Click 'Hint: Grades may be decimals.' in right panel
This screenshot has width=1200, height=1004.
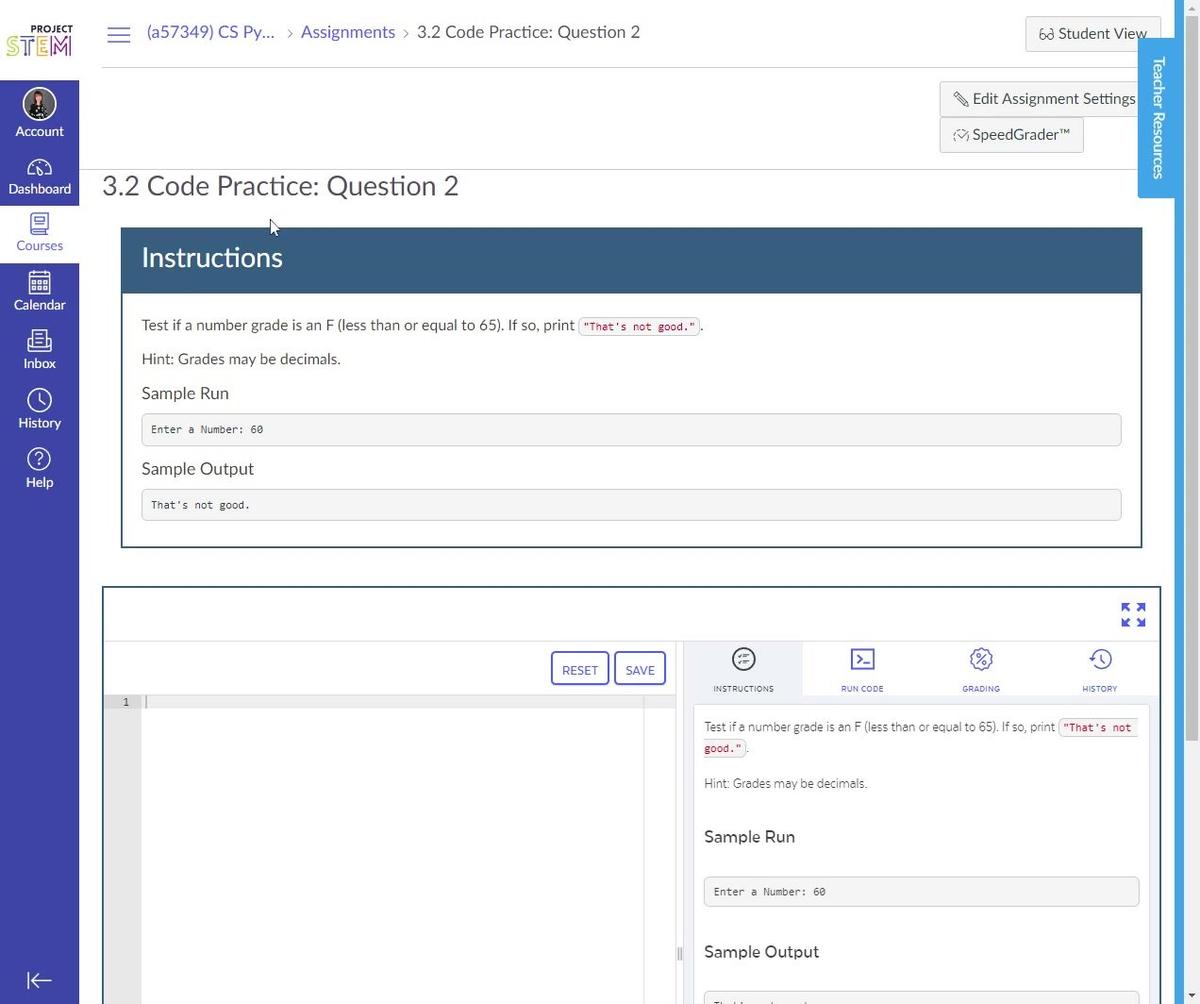785,783
